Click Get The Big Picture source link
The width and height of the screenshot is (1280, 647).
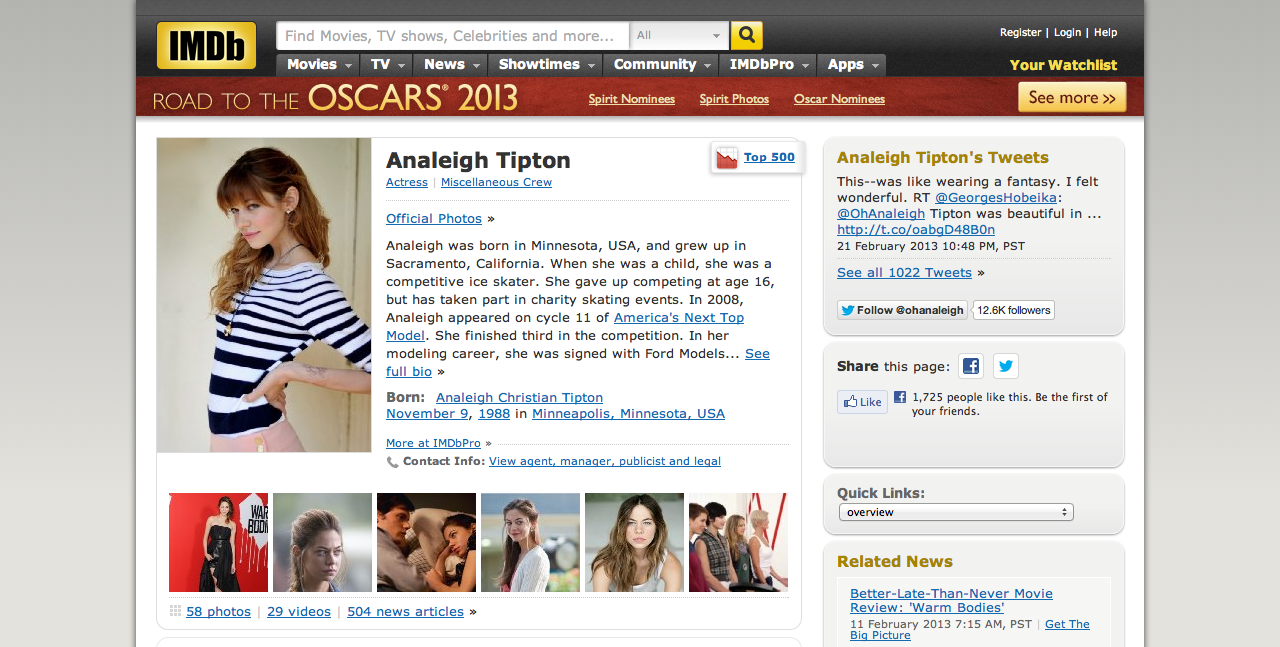point(970,629)
